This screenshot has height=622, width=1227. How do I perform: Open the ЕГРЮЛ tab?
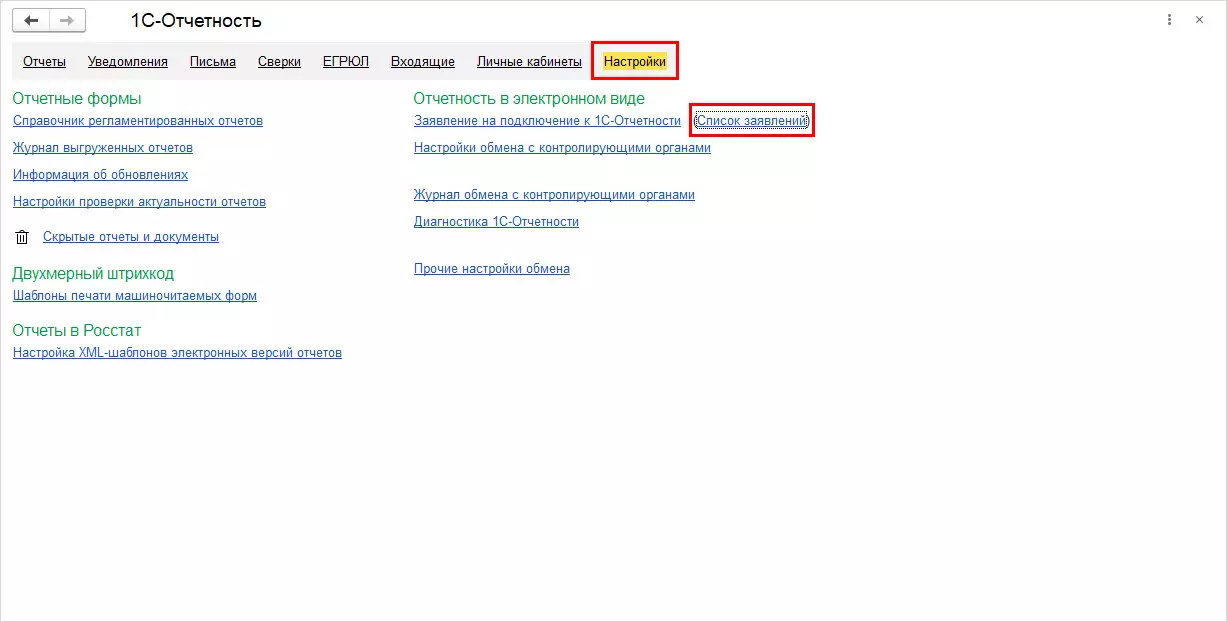(346, 62)
